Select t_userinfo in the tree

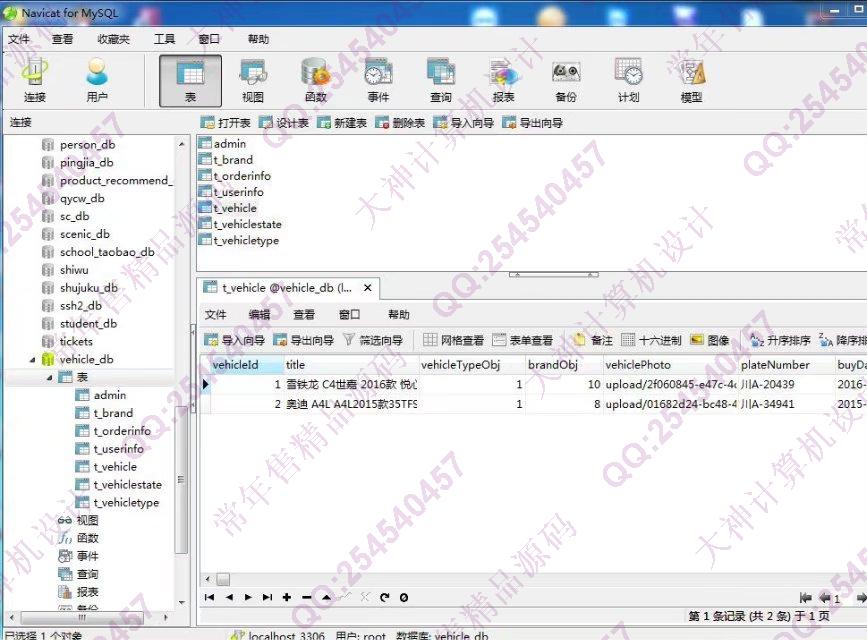118,449
